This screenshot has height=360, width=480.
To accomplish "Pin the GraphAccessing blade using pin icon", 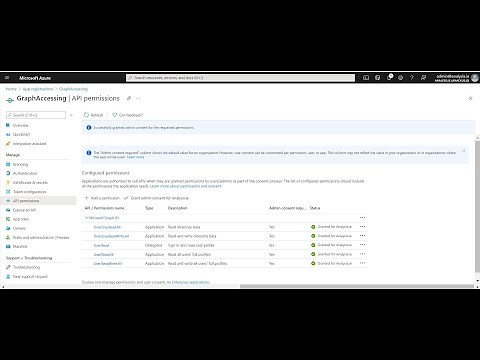I will (129, 98).
